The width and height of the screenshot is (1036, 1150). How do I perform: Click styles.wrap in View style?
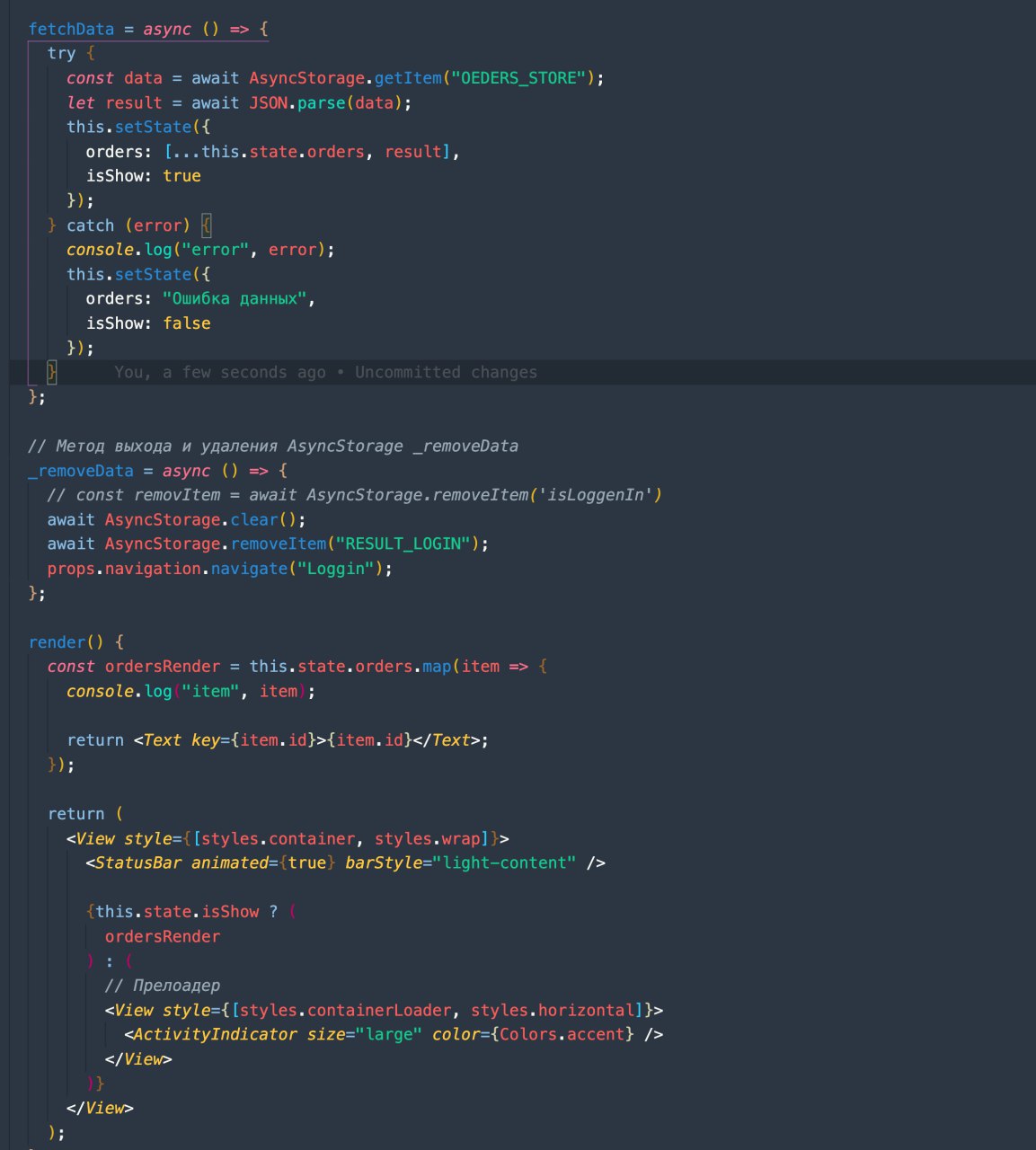(x=427, y=838)
